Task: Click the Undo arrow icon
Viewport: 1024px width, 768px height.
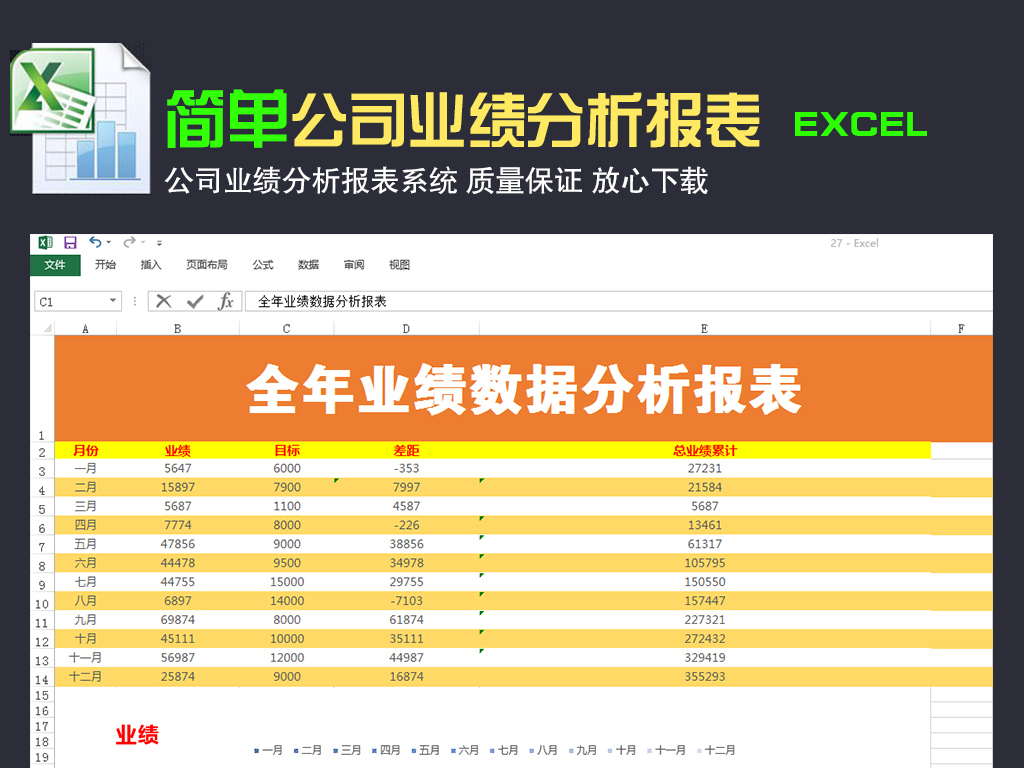Action: (95, 242)
